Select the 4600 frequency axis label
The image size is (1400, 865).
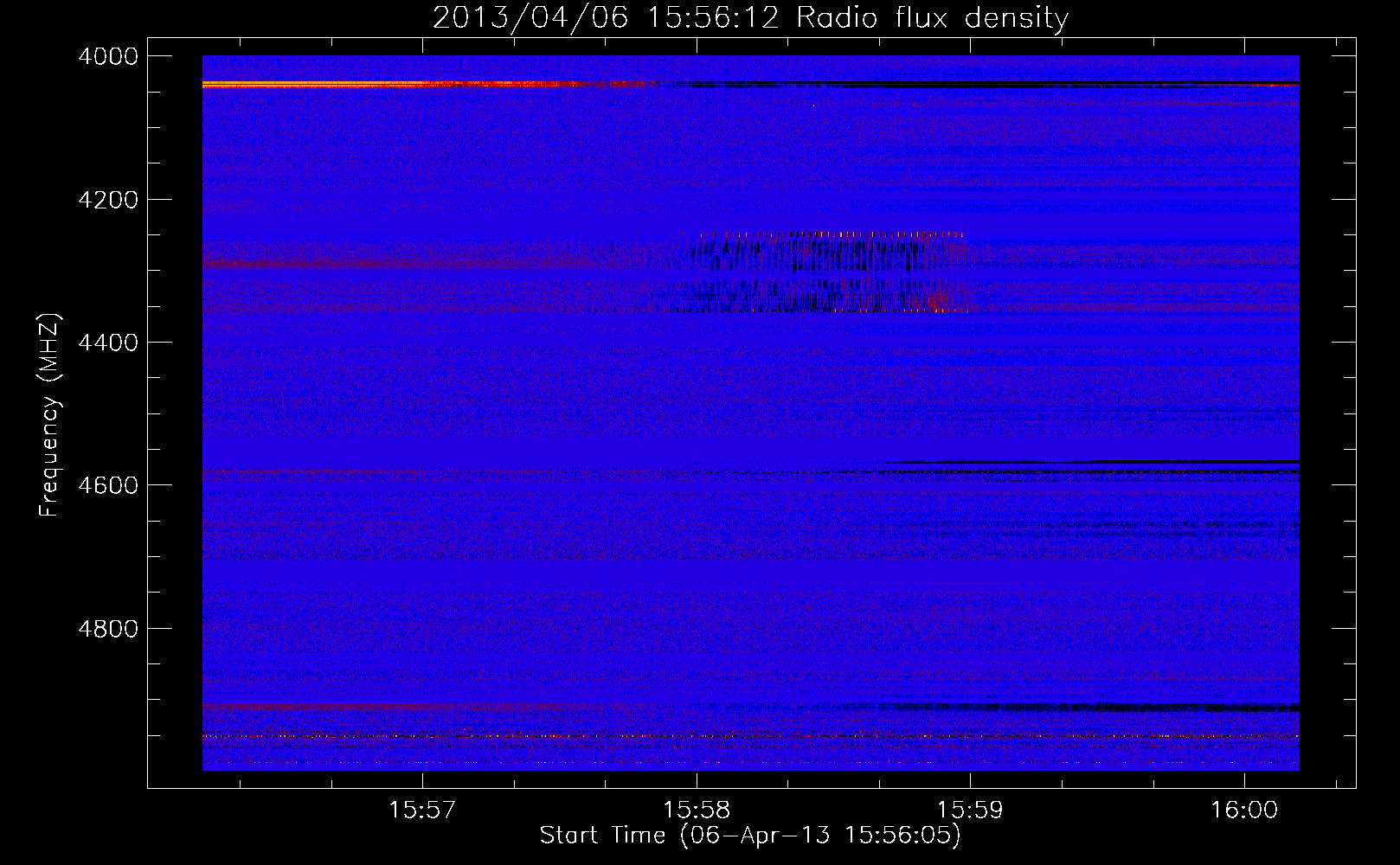point(107,485)
